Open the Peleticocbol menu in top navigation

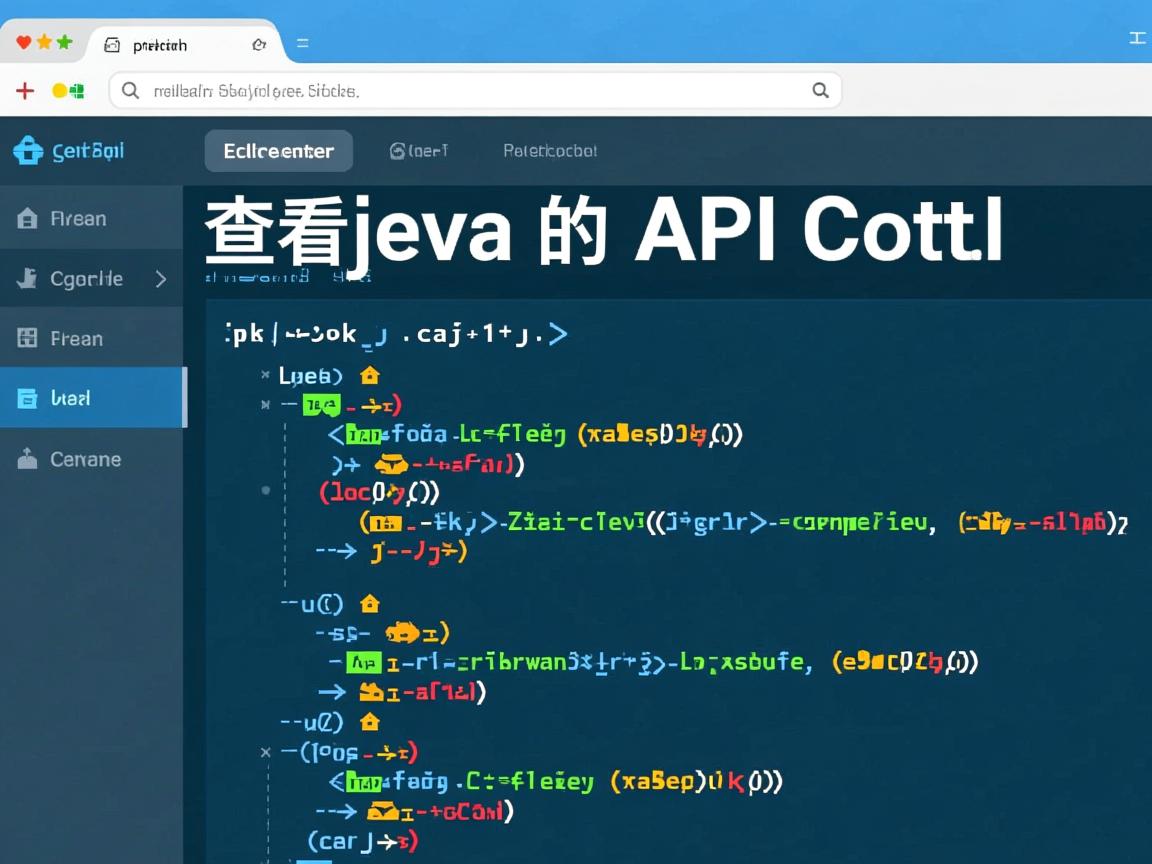click(x=549, y=150)
